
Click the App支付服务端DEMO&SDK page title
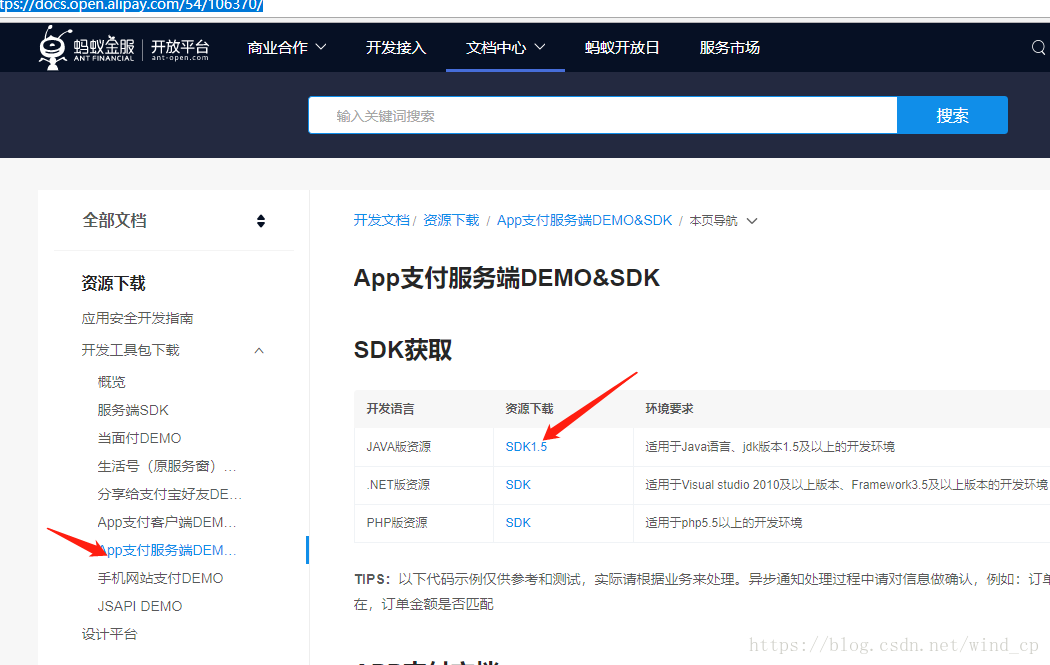click(507, 278)
